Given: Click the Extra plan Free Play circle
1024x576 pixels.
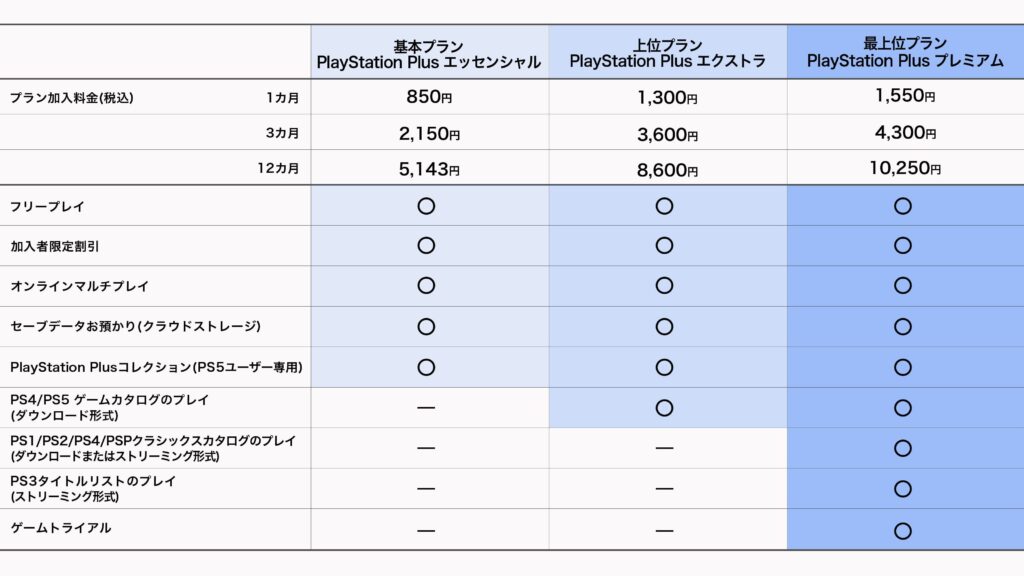Looking at the screenshot, I should point(664,206).
